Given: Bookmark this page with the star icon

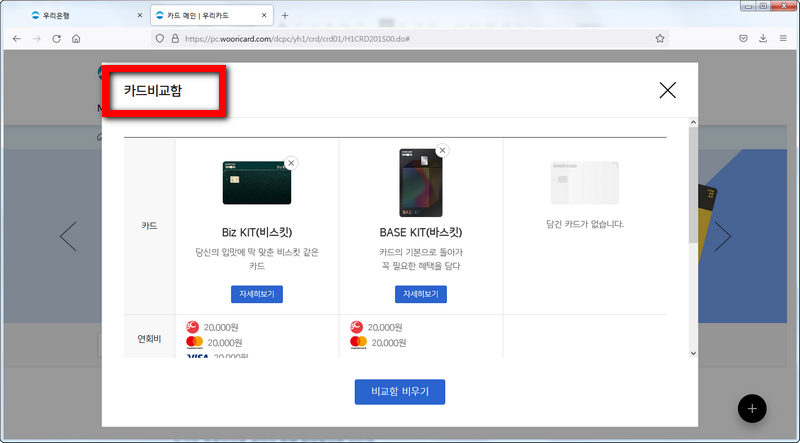Looking at the screenshot, I should (660, 39).
